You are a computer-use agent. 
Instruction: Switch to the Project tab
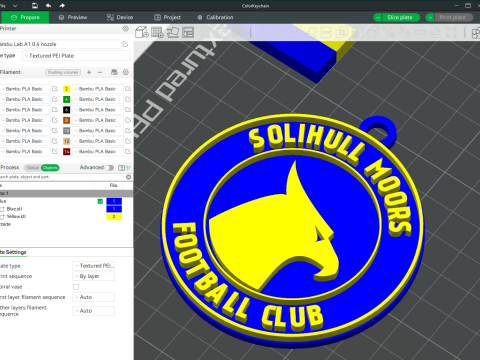point(168,17)
